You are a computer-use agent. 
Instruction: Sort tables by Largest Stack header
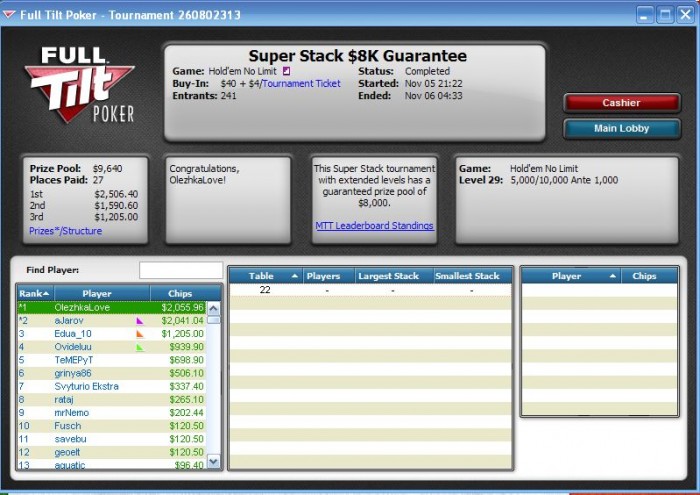tap(394, 276)
